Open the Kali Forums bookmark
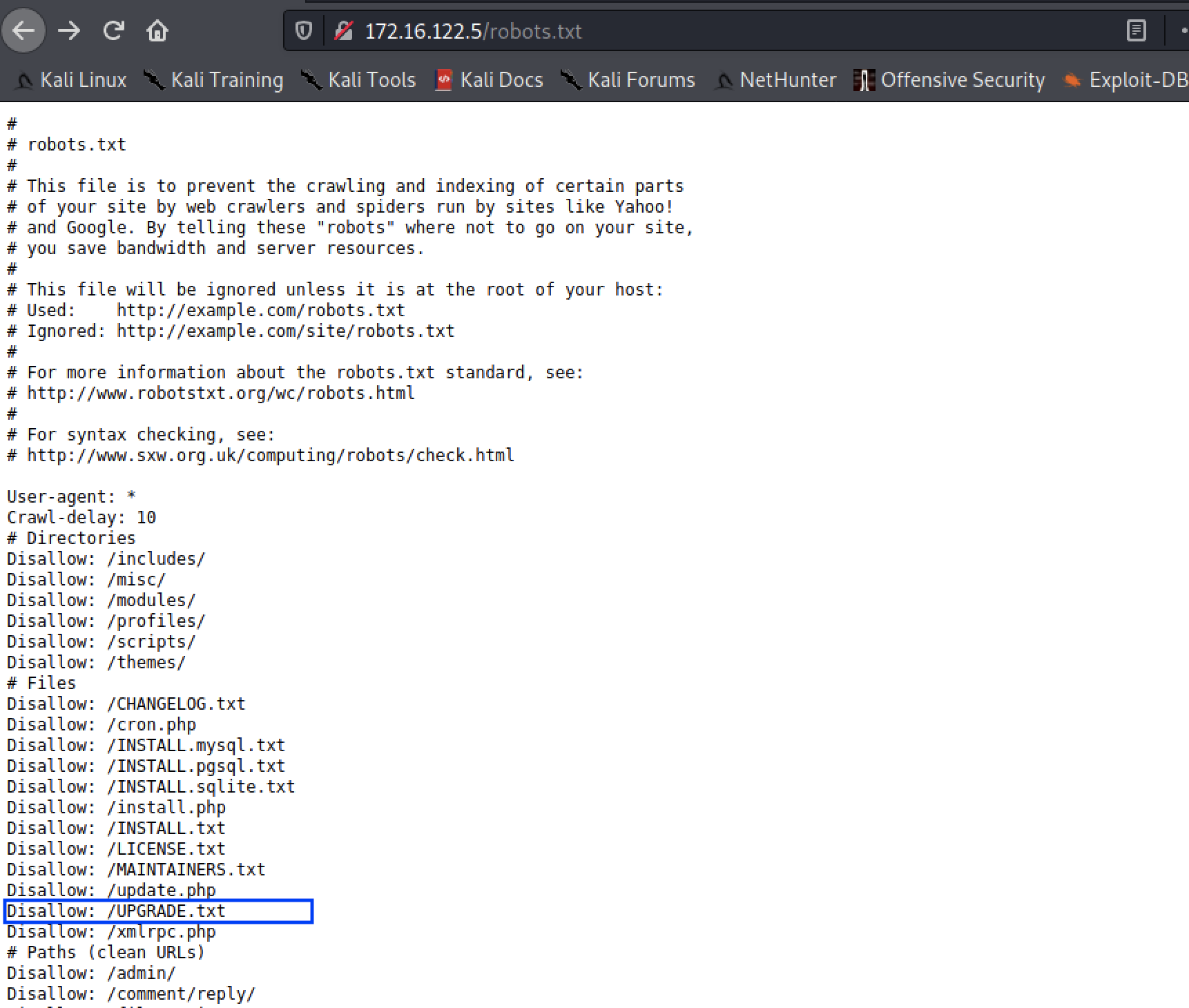Screen dimensions: 1189x1008 tap(628, 80)
